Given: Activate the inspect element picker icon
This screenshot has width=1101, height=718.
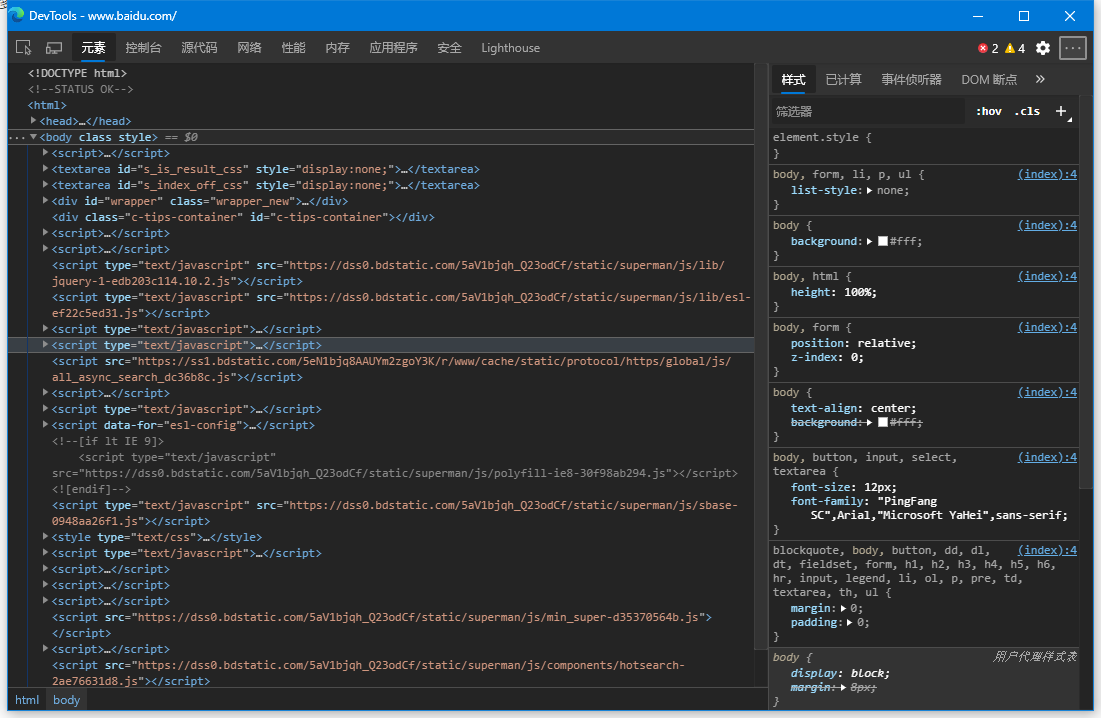Looking at the screenshot, I should click(x=23, y=48).
